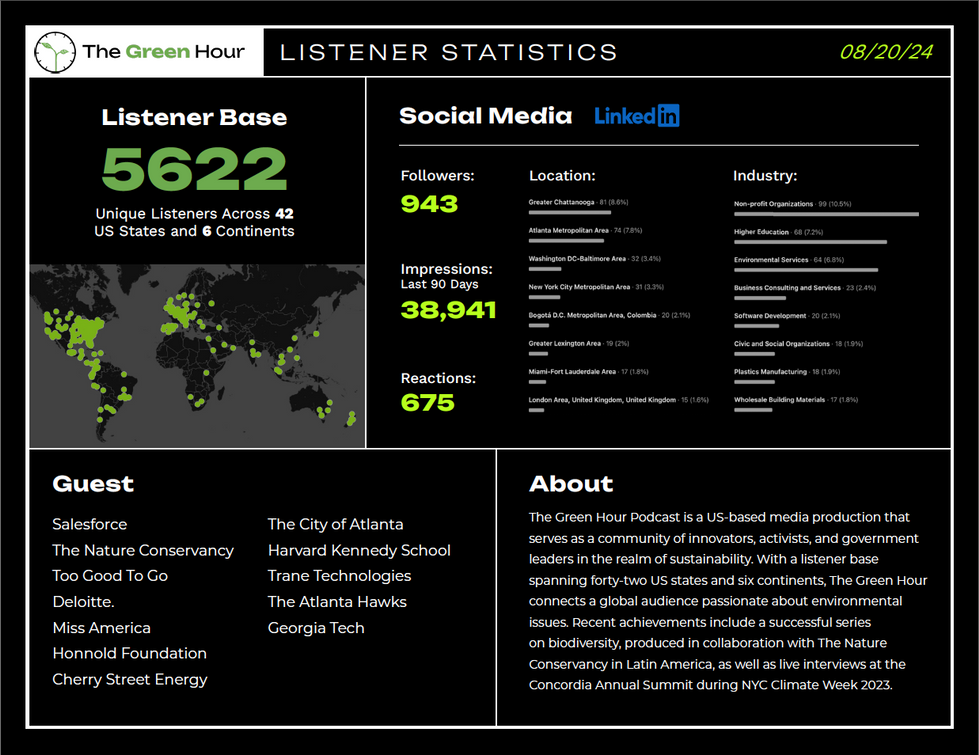The width and height of the screenshot is (979, 755).
Task: Click the LinkedIn logo
Action: pyautogui.click(x=636, y=116)
